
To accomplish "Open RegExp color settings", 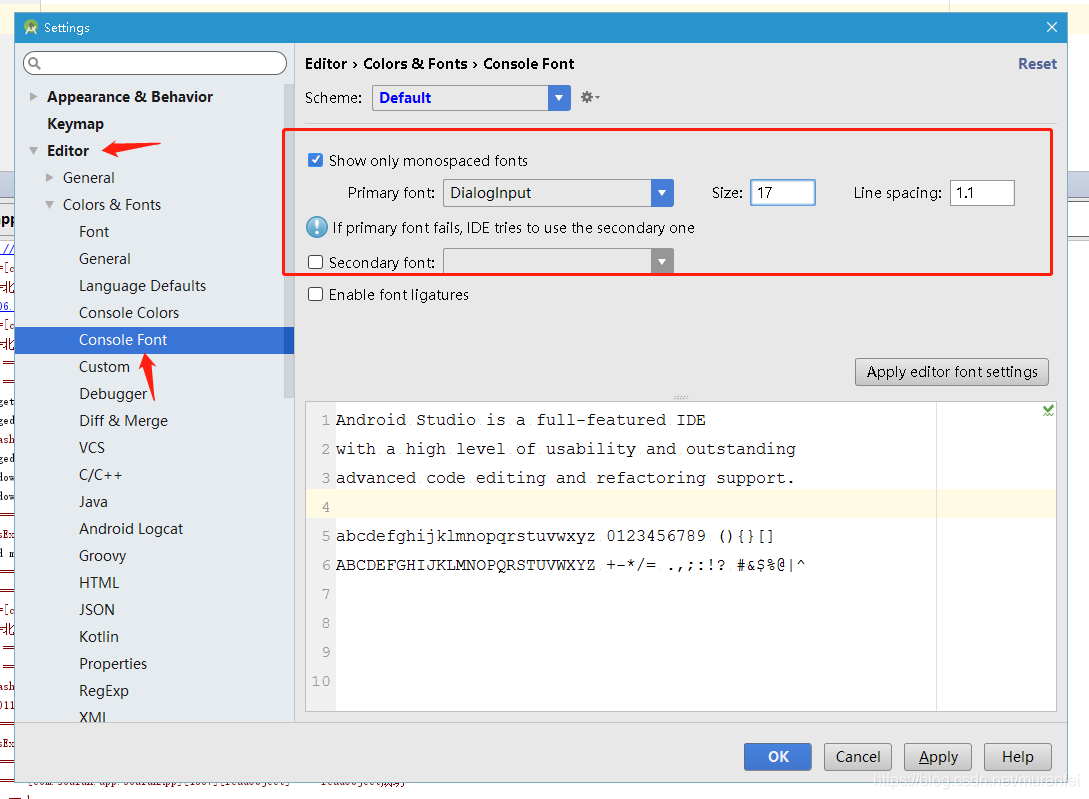I will 103,691.
